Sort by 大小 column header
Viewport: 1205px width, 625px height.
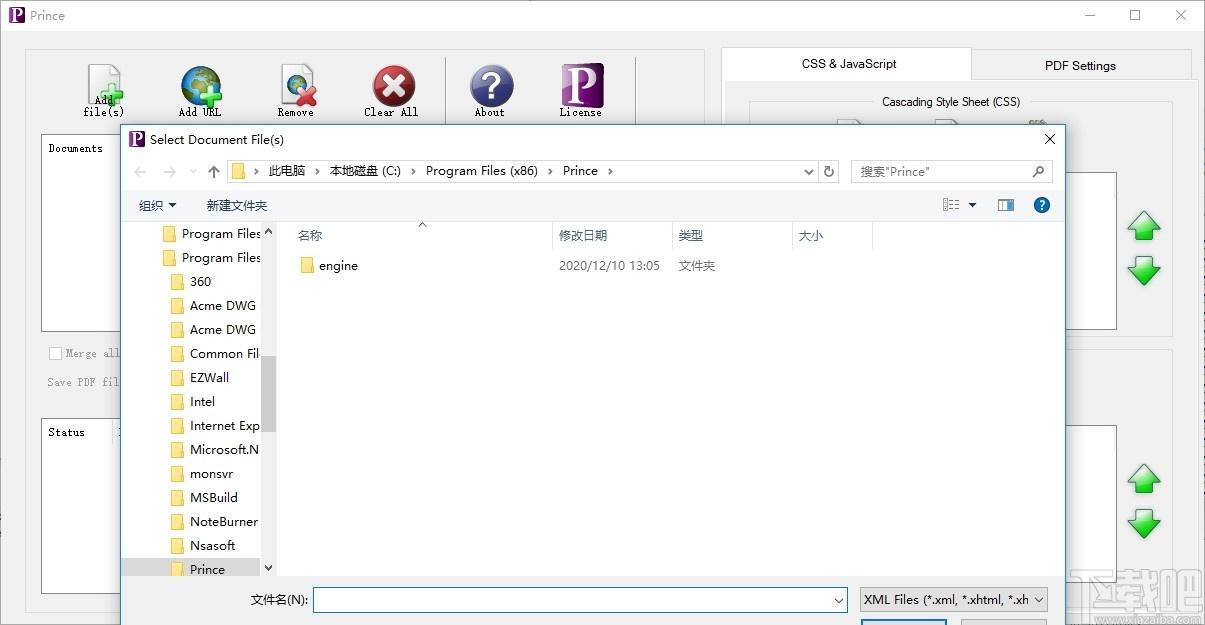click(x=811, y=236)
